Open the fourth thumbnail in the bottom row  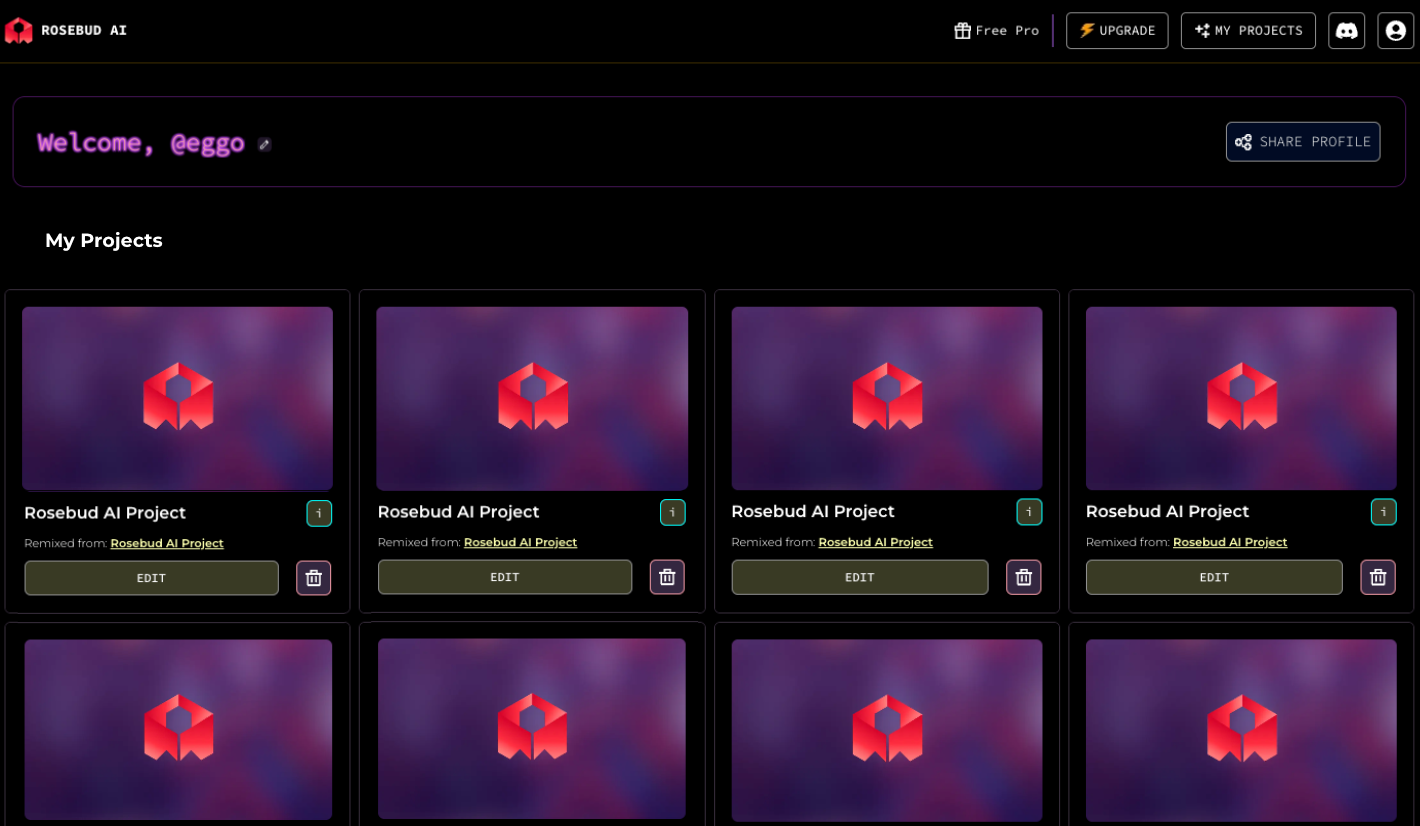pyautogui.click(x=1241, y=731)
